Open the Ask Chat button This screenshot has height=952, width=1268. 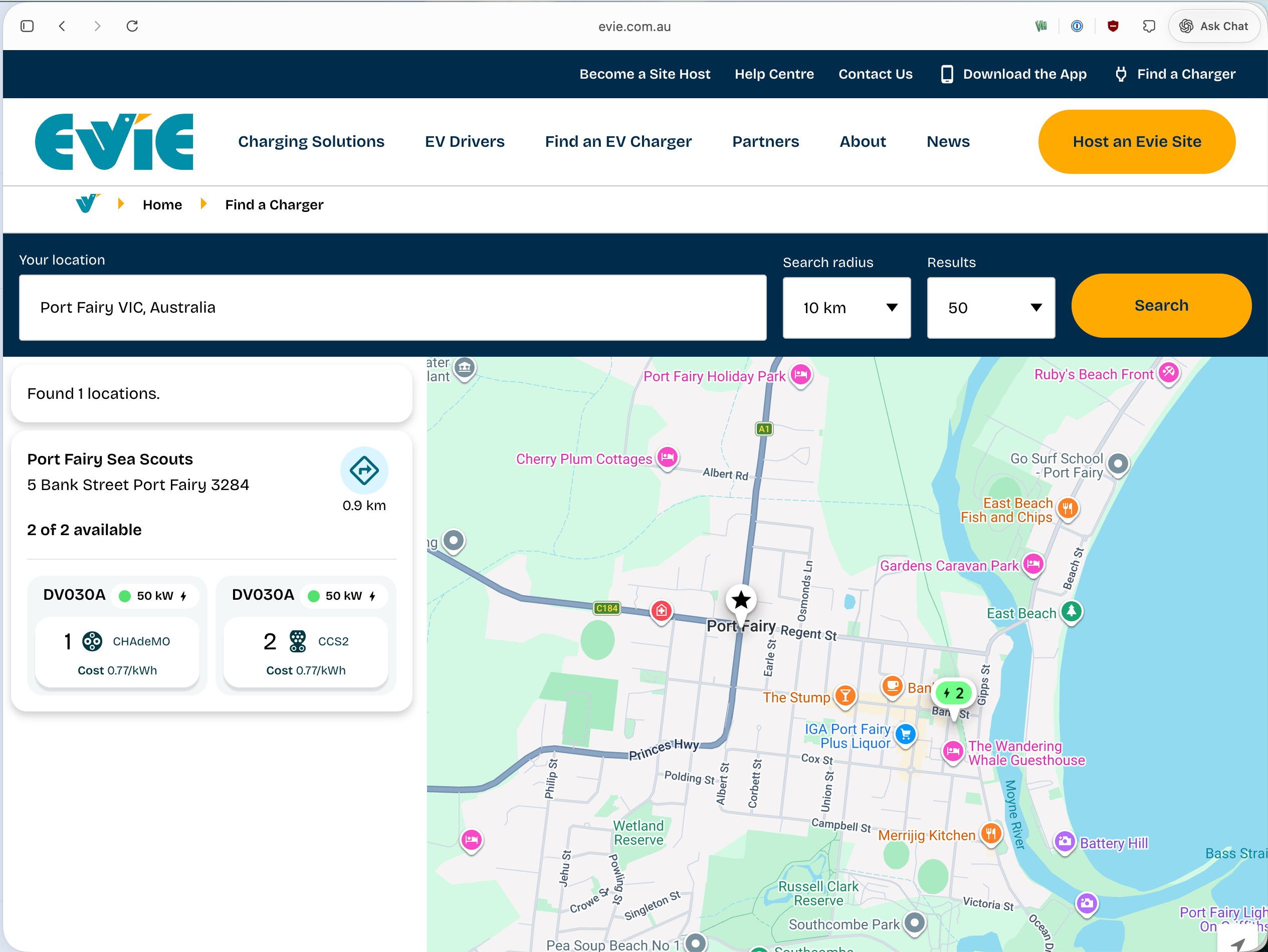1213,27
